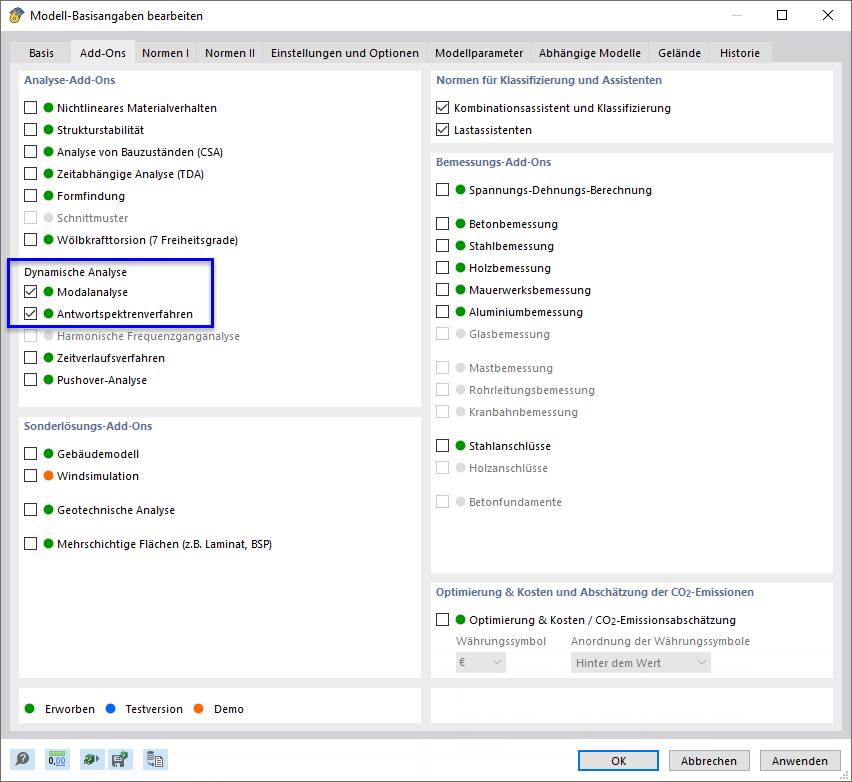Click the Anwenden button
This screenshot has height=782, width=852.
pos(800,760)
